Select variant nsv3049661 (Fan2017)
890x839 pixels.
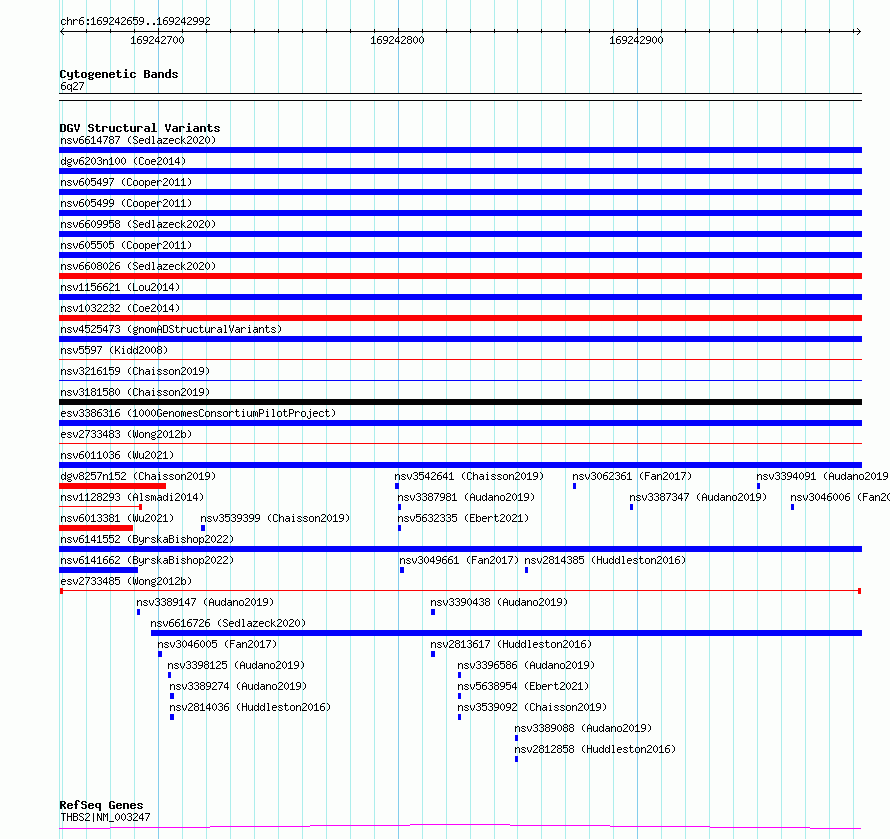tap(459, 560)
